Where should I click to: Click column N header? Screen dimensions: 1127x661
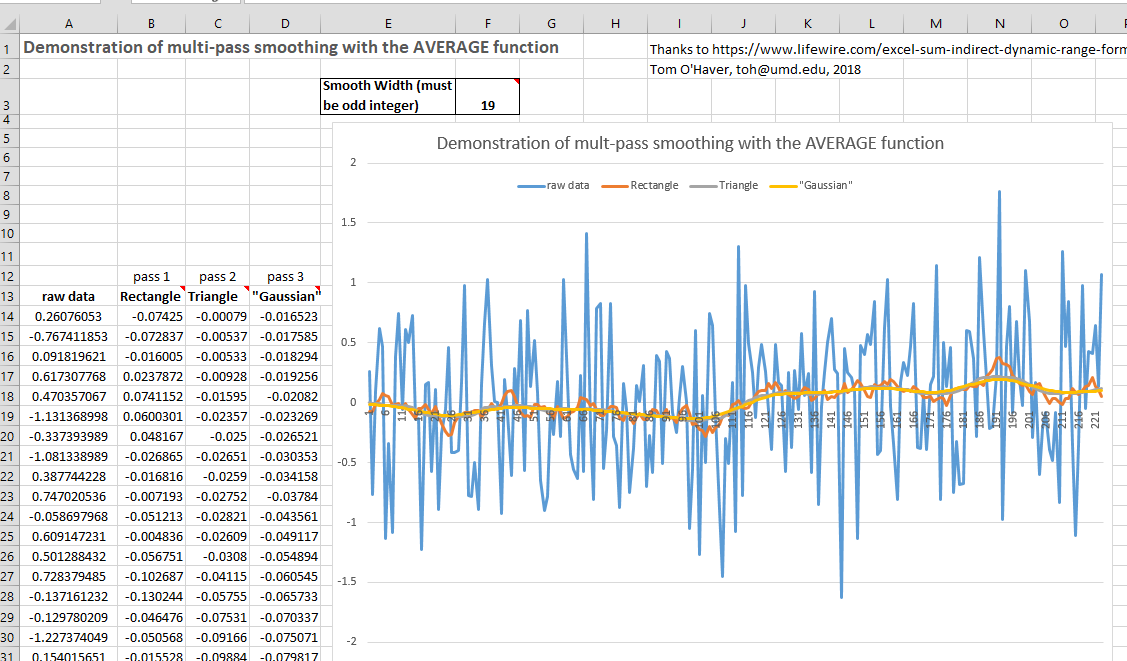[1000, 24]
